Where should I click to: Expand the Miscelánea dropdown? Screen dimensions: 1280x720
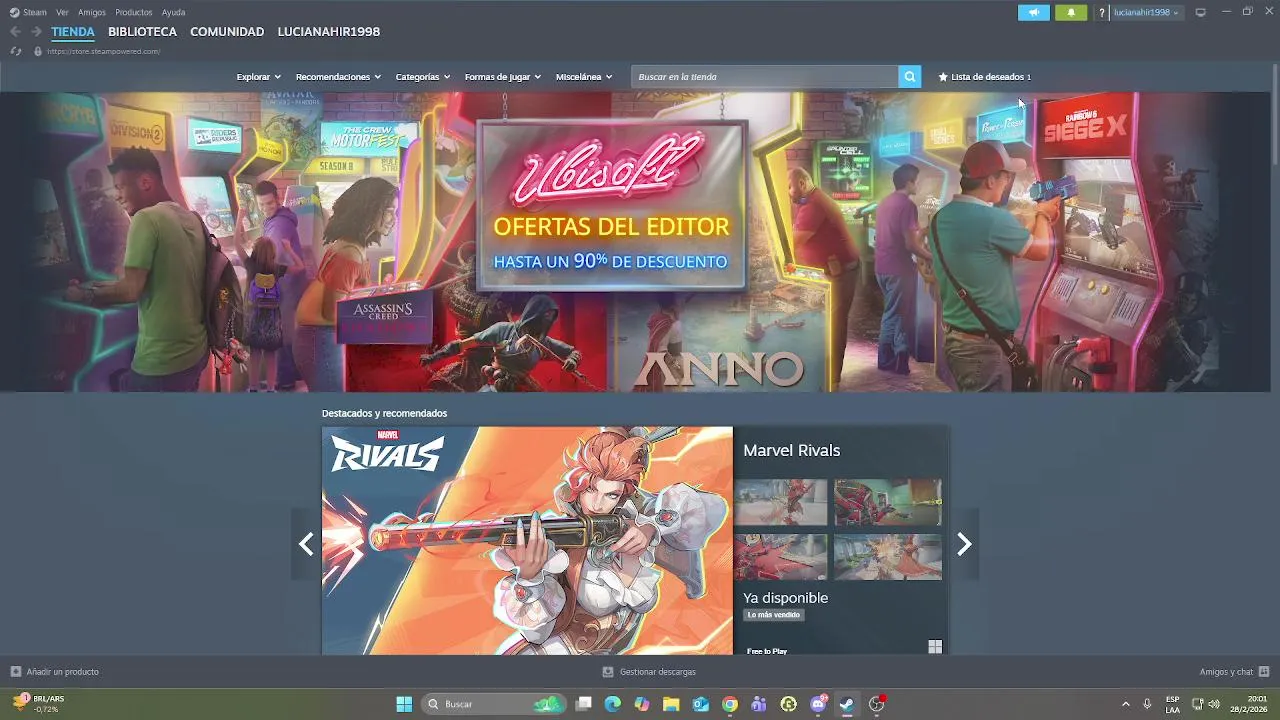click(584, 77)
